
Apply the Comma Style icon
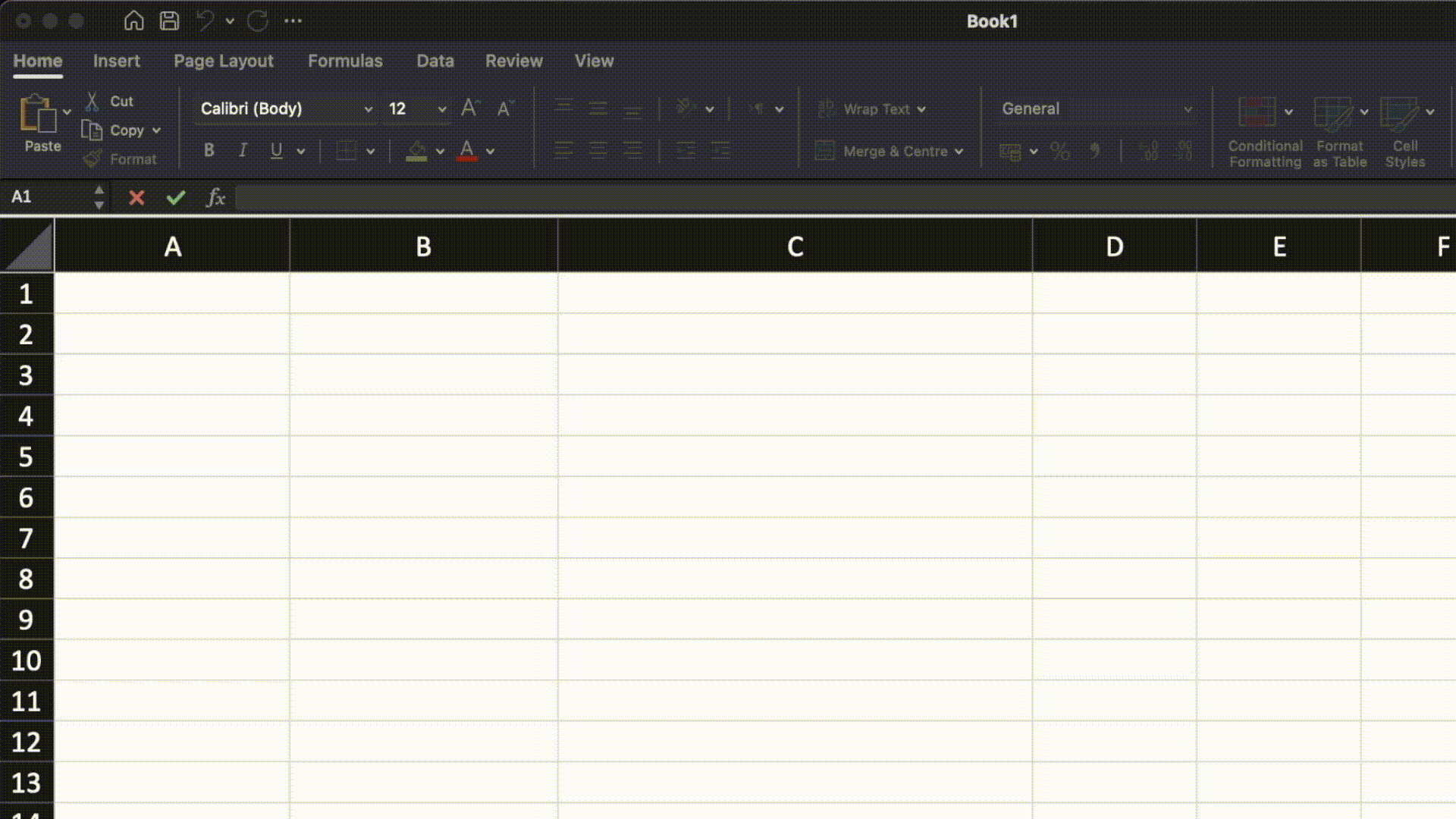1094,151
